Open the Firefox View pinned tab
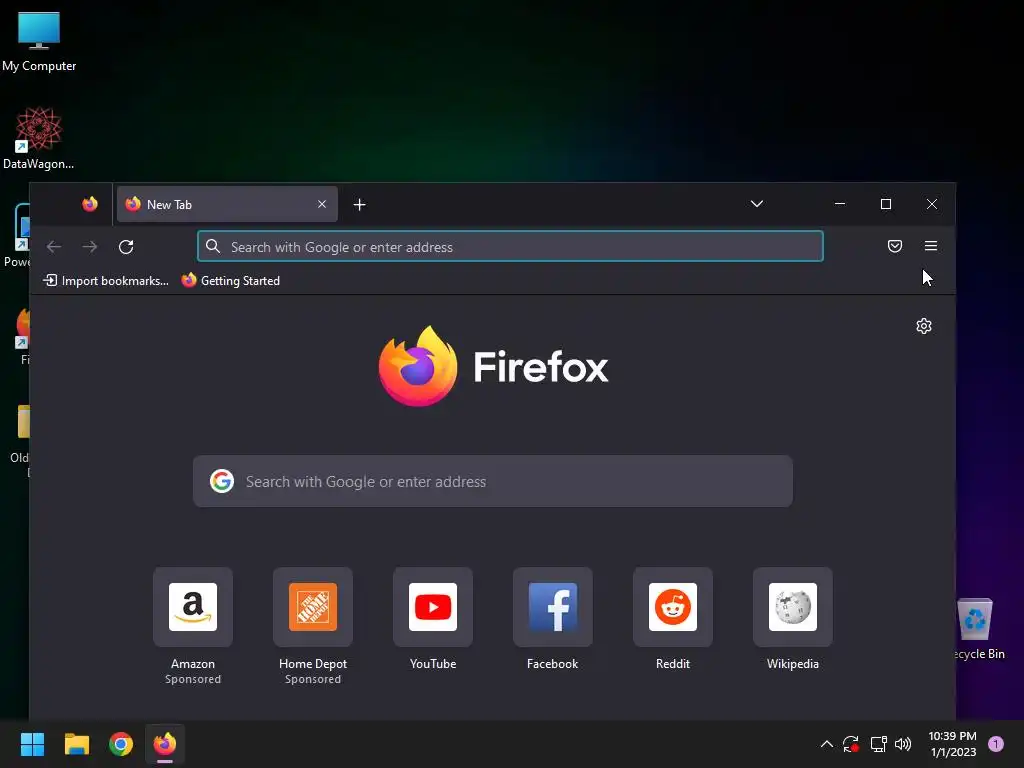 [x=90, y=204]
